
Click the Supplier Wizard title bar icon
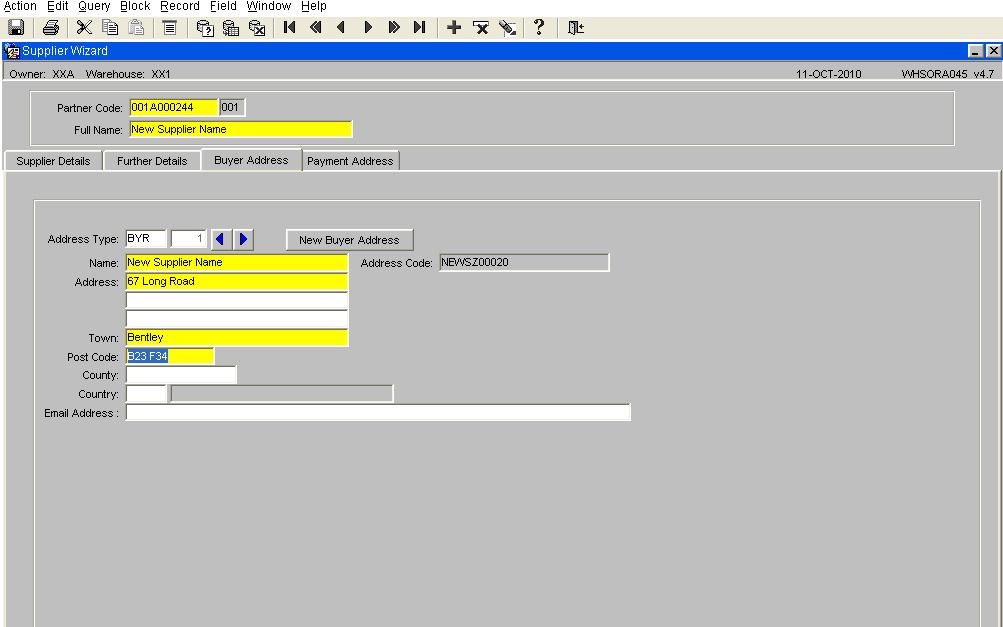click(x=12, y=51)
